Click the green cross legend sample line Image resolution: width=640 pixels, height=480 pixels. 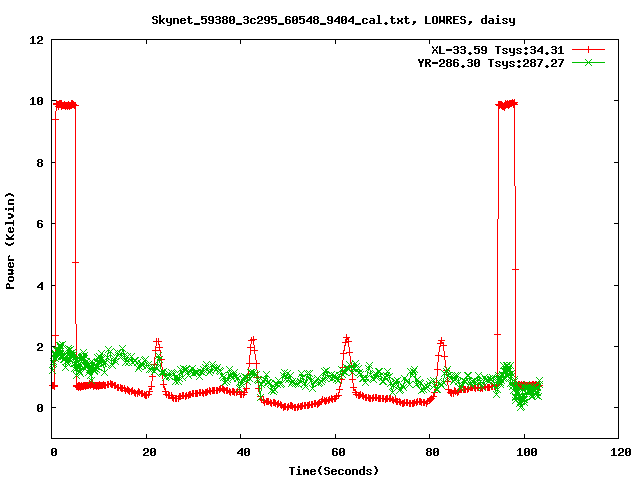(588, 62)
